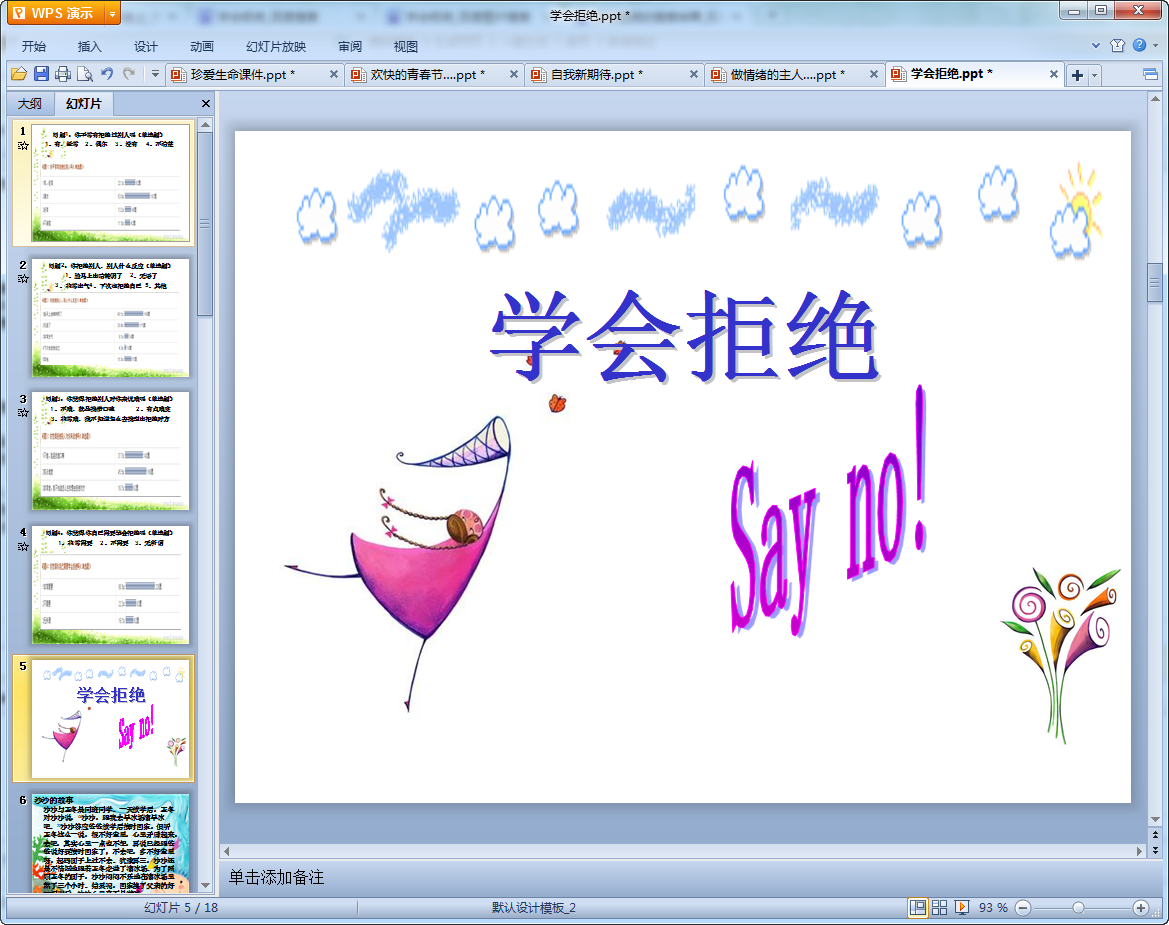Save the presentation with floppy icon

point(41,74)
